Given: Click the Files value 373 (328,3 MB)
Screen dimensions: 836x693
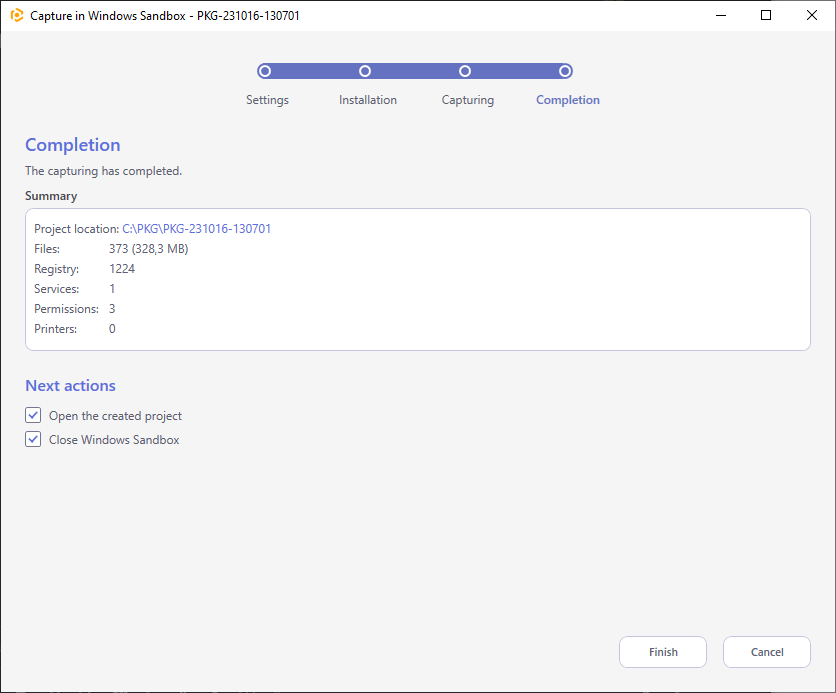Looking at the screenshot, I should pyautogui.click(x=149, y=249).
